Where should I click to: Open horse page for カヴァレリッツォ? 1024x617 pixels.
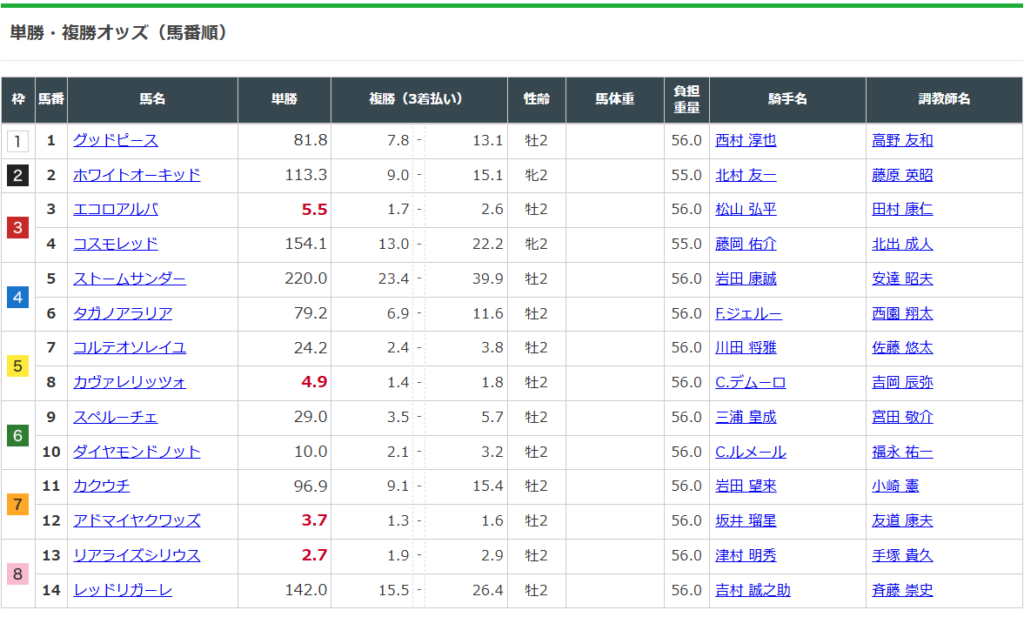point(129,383)
